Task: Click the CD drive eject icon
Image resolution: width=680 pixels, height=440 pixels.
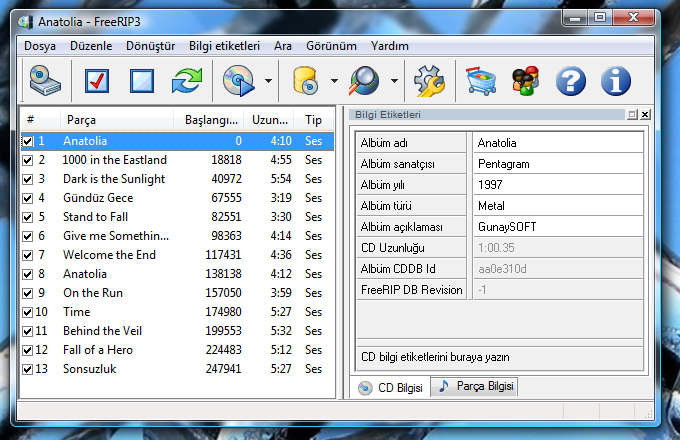Action: tap(45, 81)
